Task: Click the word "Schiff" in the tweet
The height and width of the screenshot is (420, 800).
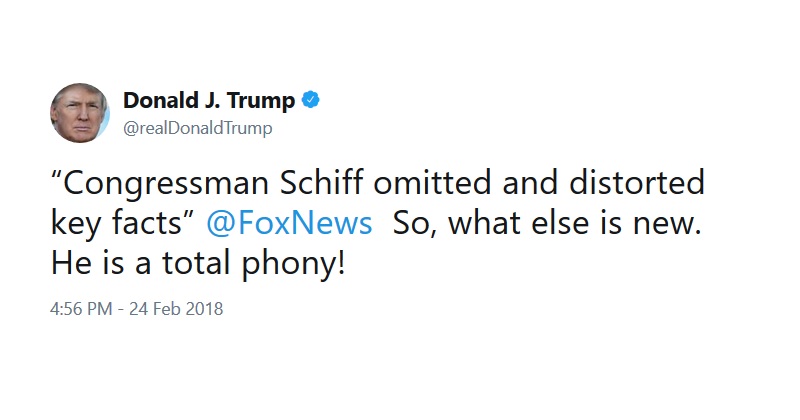Action: 322,183
